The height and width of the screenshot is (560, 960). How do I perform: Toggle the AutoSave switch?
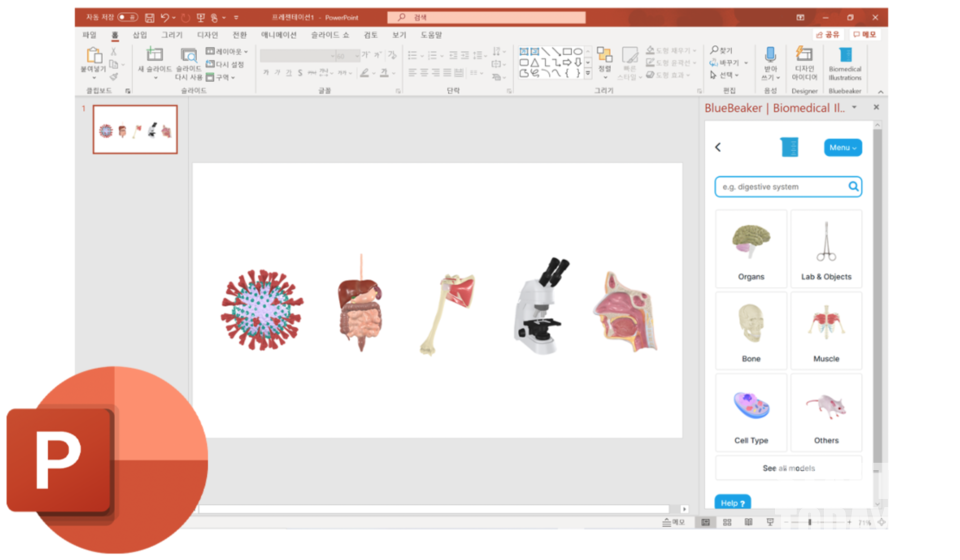pyautogui.click(x=127, y=17)
